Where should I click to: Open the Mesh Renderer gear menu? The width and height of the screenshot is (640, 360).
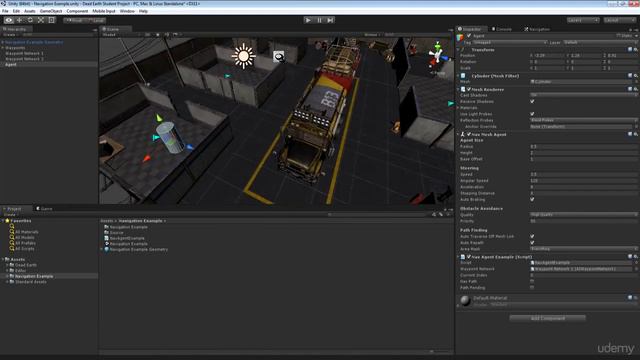pos(635,89)
